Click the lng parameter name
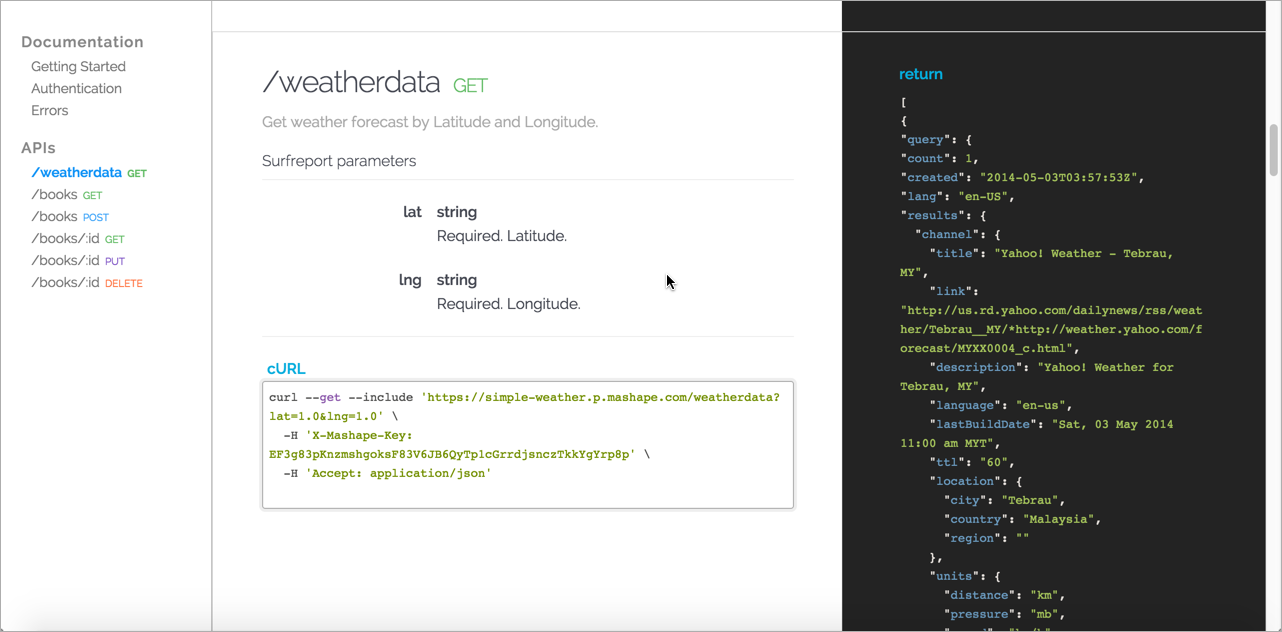 [410, 280]
